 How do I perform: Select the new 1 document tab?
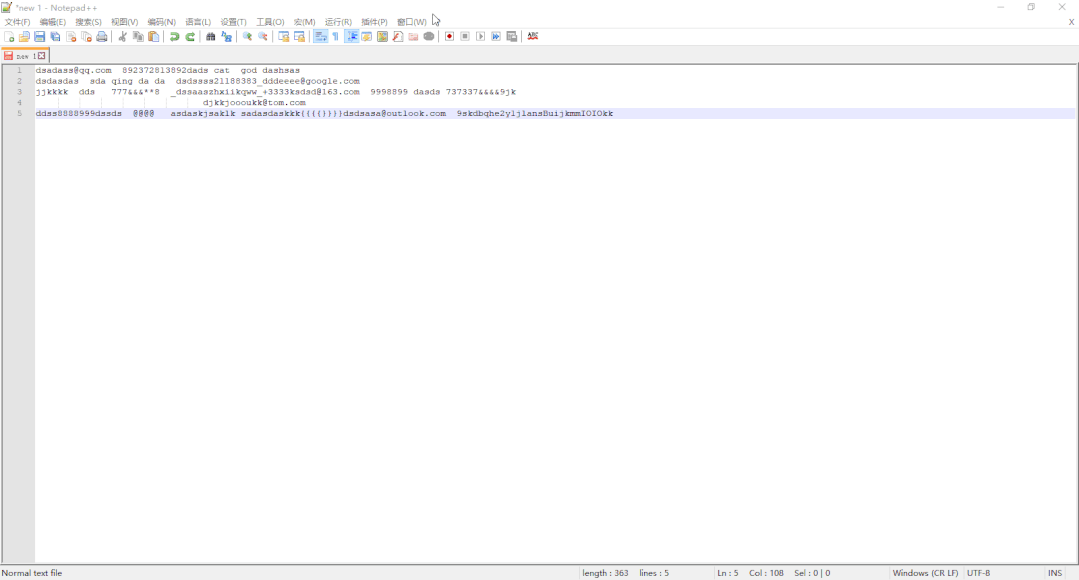(25, 56)
